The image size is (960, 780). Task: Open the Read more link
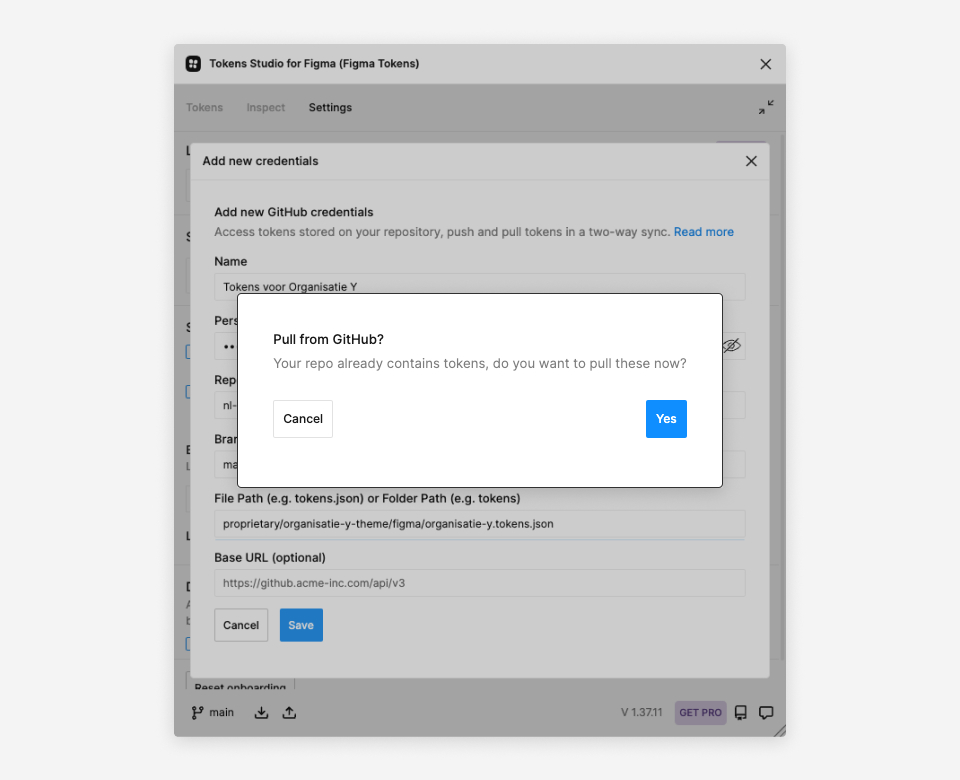[x=703, y=232]
